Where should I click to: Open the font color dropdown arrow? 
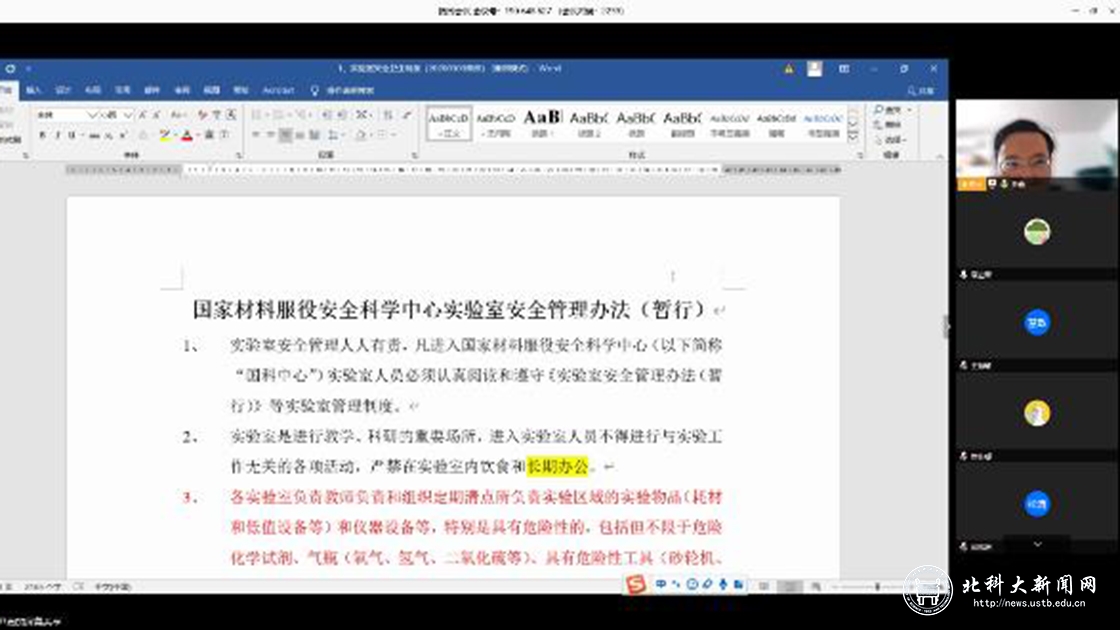coord(198,135)
